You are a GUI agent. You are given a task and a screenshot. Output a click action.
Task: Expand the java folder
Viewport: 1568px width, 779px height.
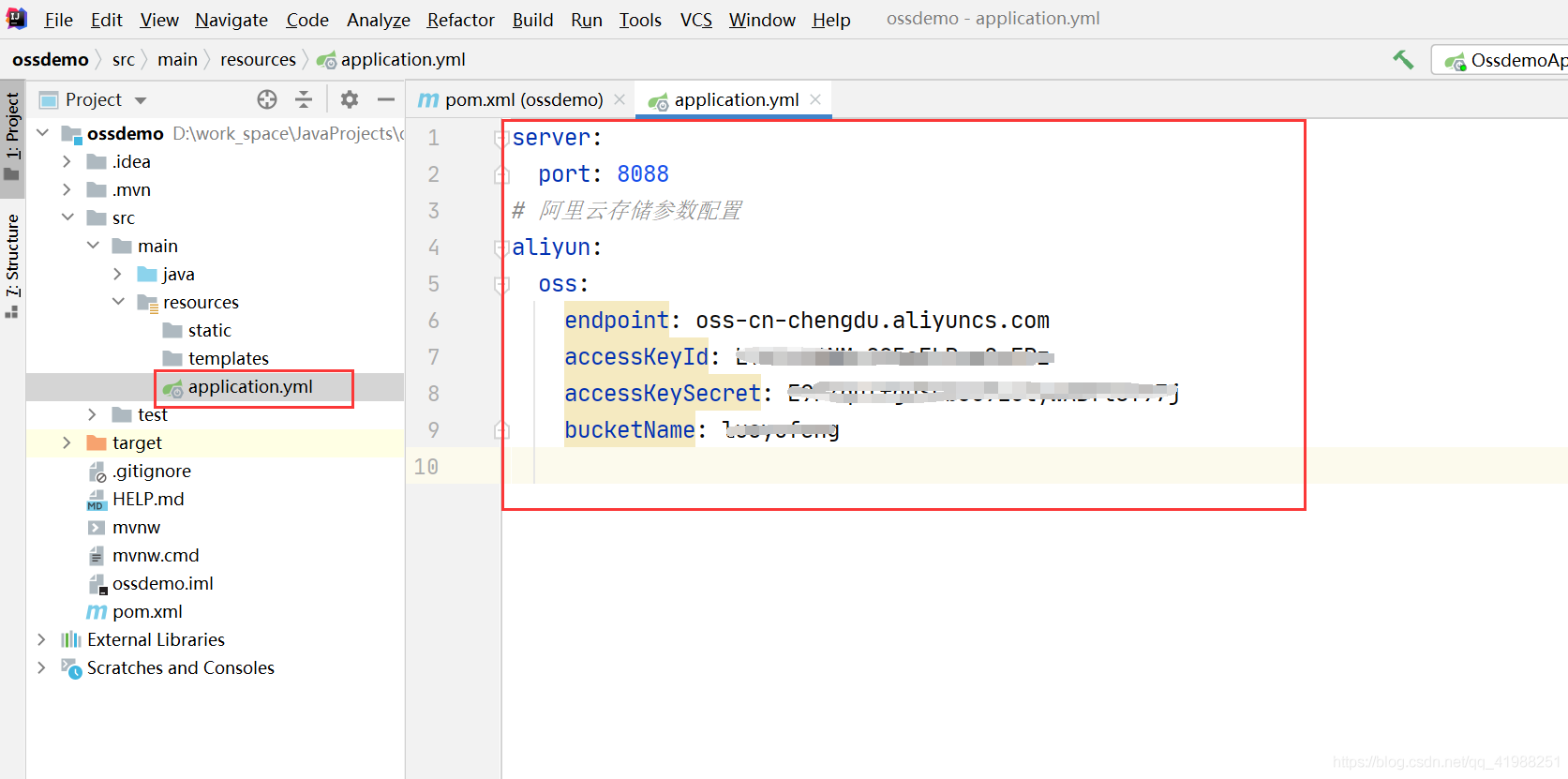(x=117, y=274)
